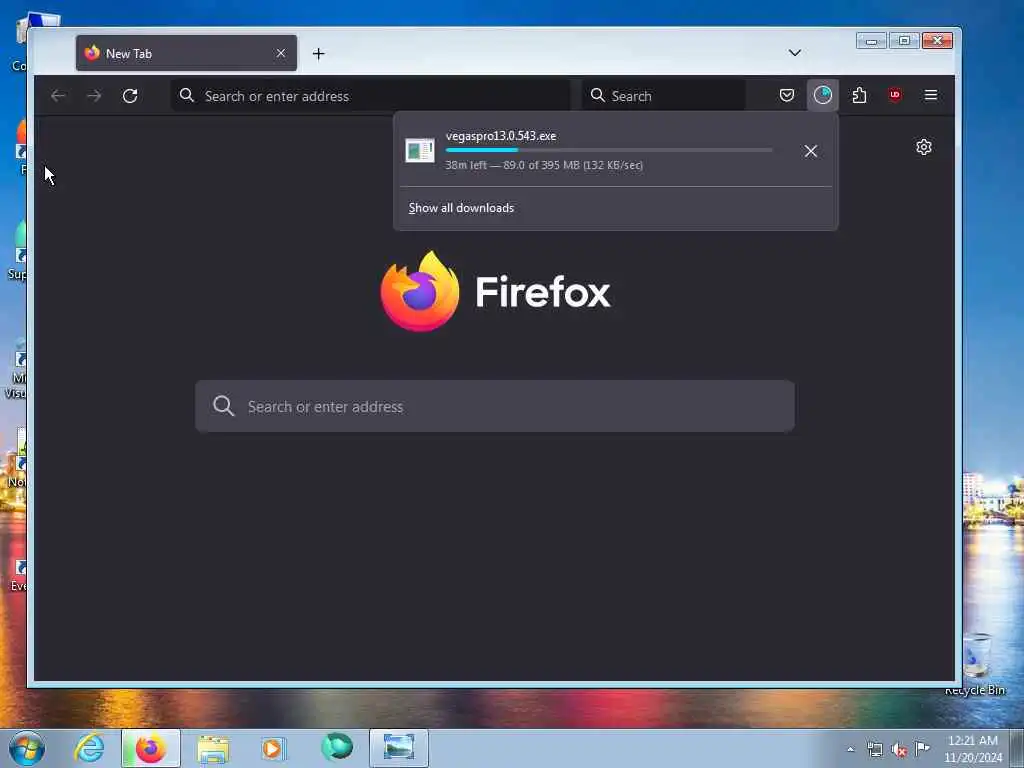Go forward with the forward arrow
Screen dimensions: 1024x768
point(94,96)
